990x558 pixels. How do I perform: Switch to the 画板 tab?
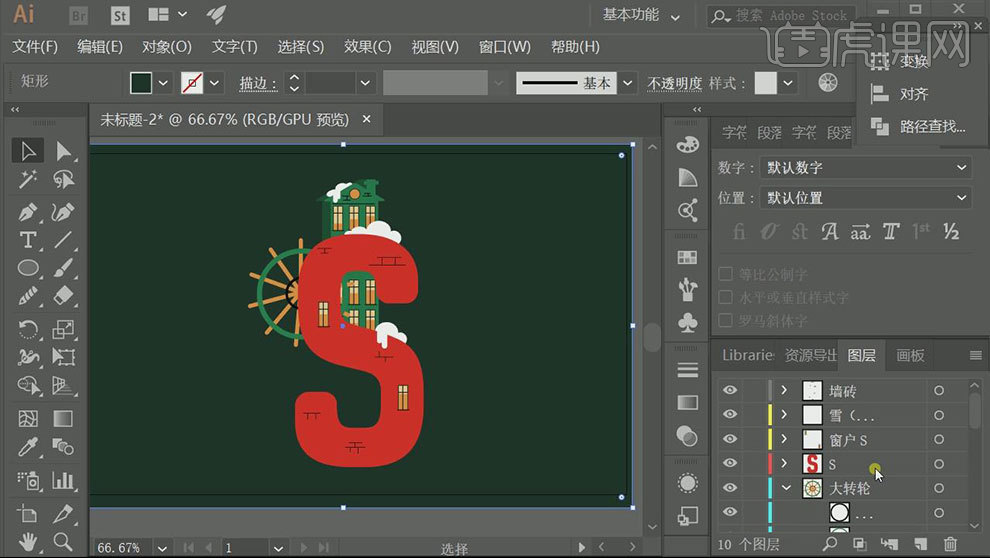pos(910,355)
